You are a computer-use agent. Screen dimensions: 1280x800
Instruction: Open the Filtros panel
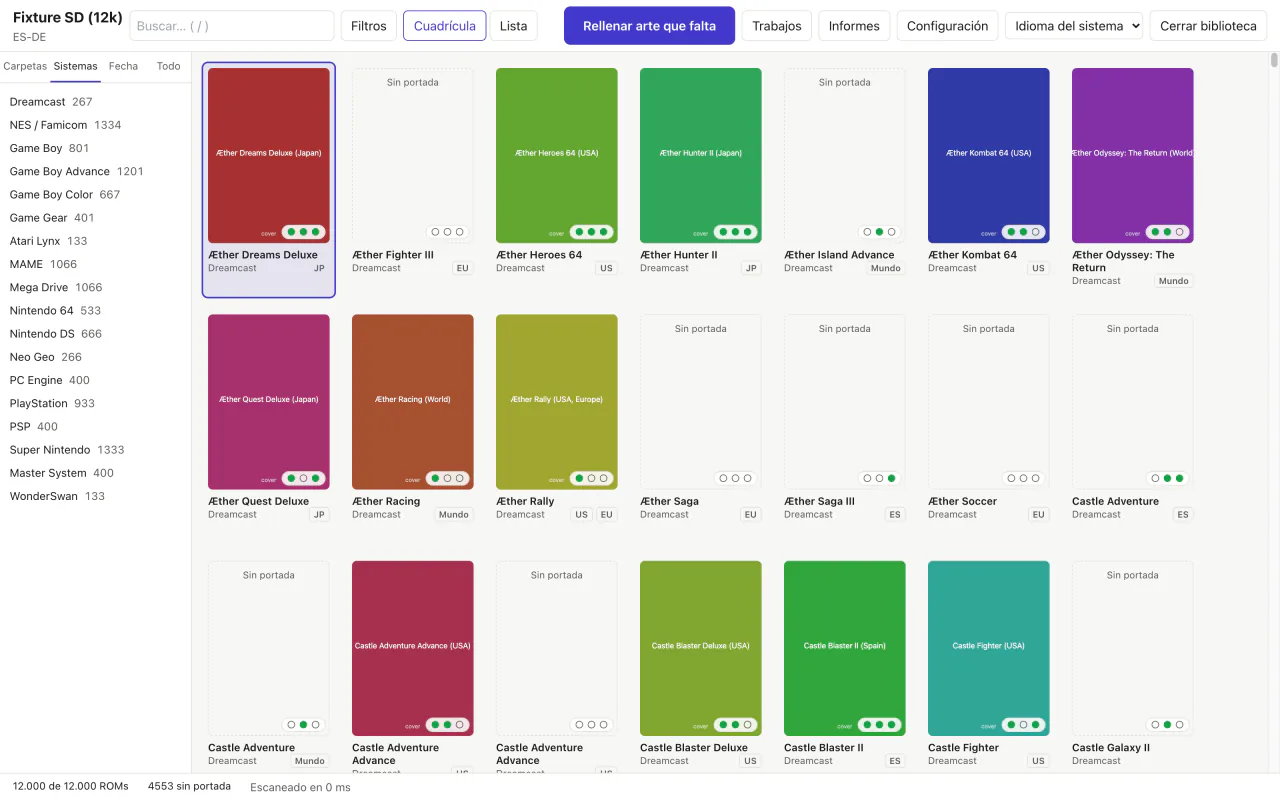(x=369, y=26)
